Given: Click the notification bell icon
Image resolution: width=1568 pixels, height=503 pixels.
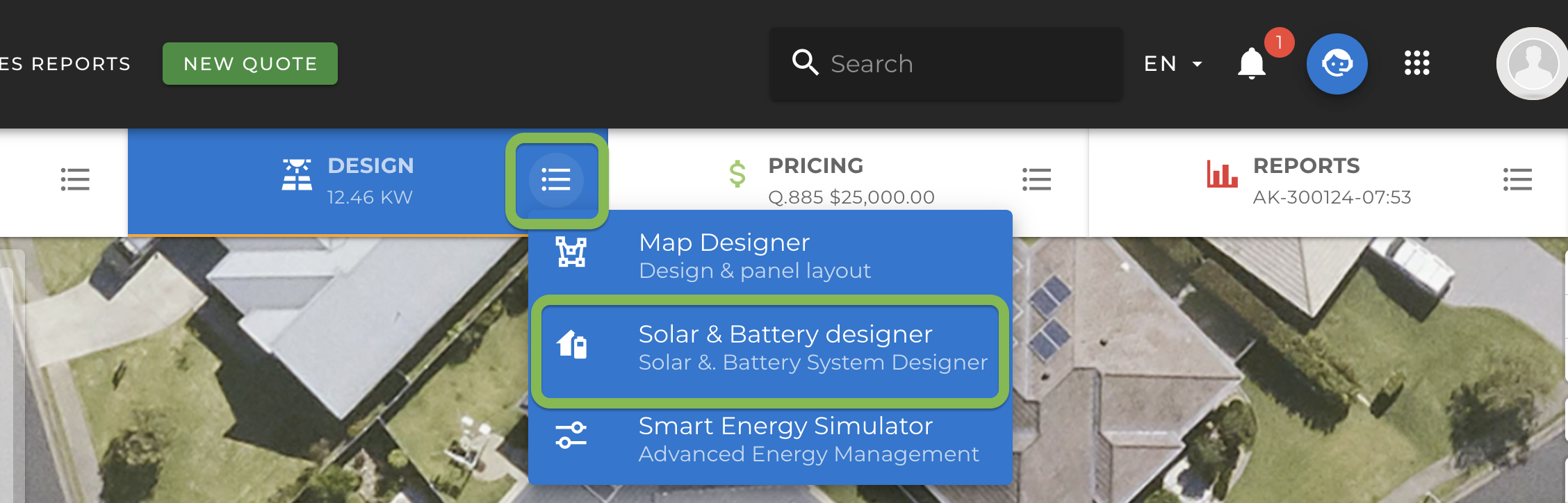Looking at the screenshot, I should (1252, 64).
